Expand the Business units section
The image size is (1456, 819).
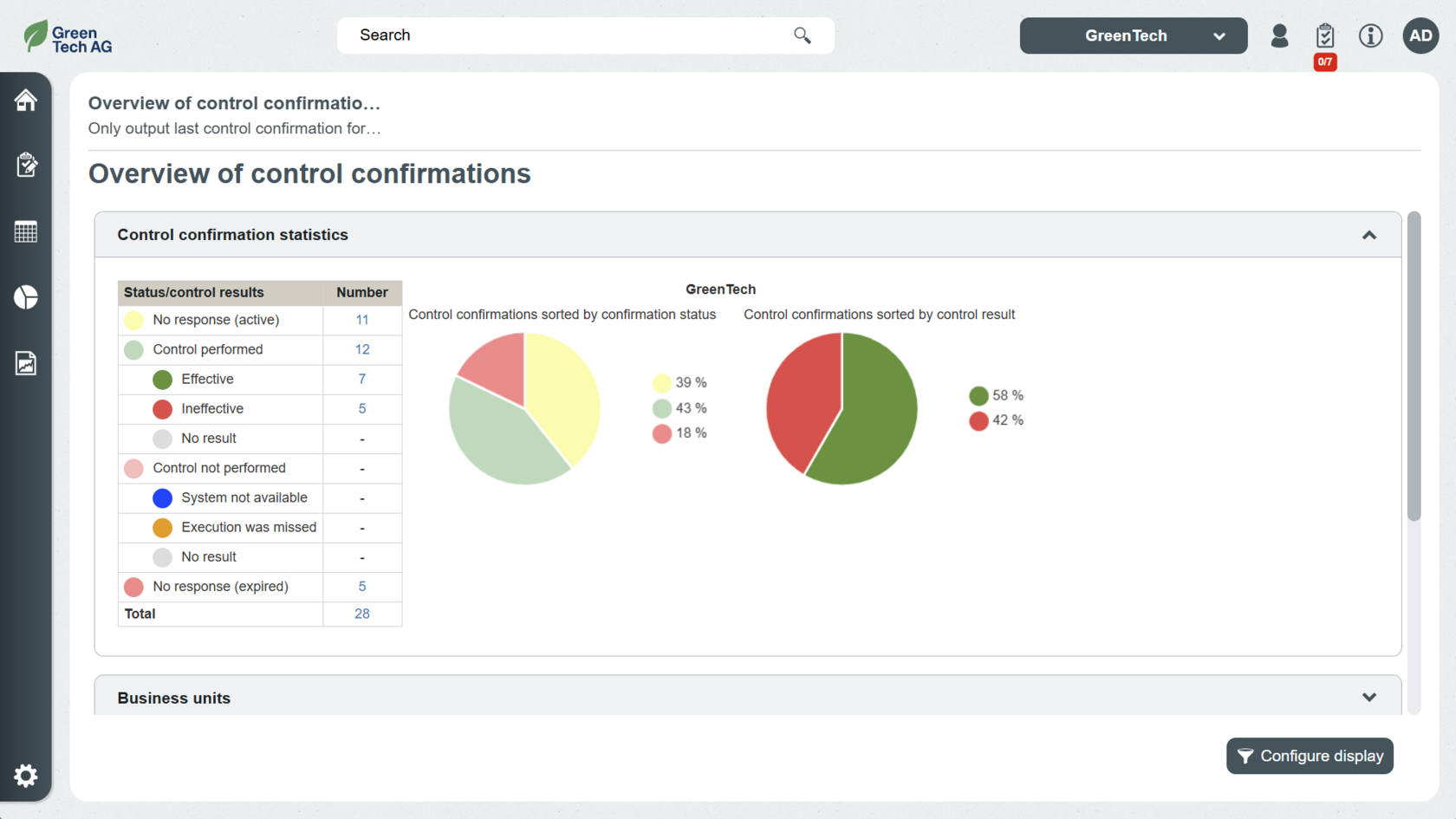click(x=1368, y=698)
